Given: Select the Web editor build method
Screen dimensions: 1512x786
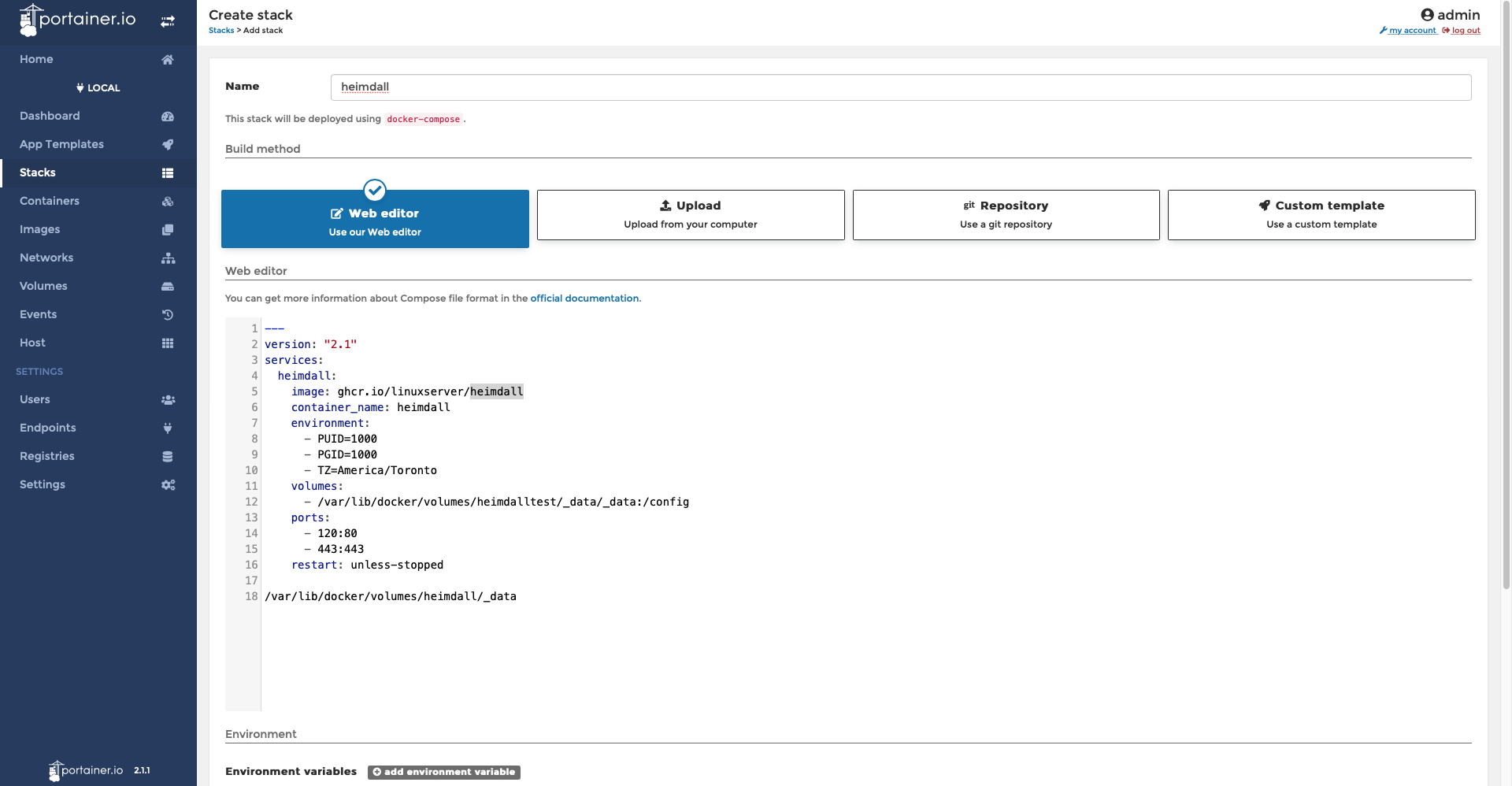Looking at the screenshot, I should (375, 219).
